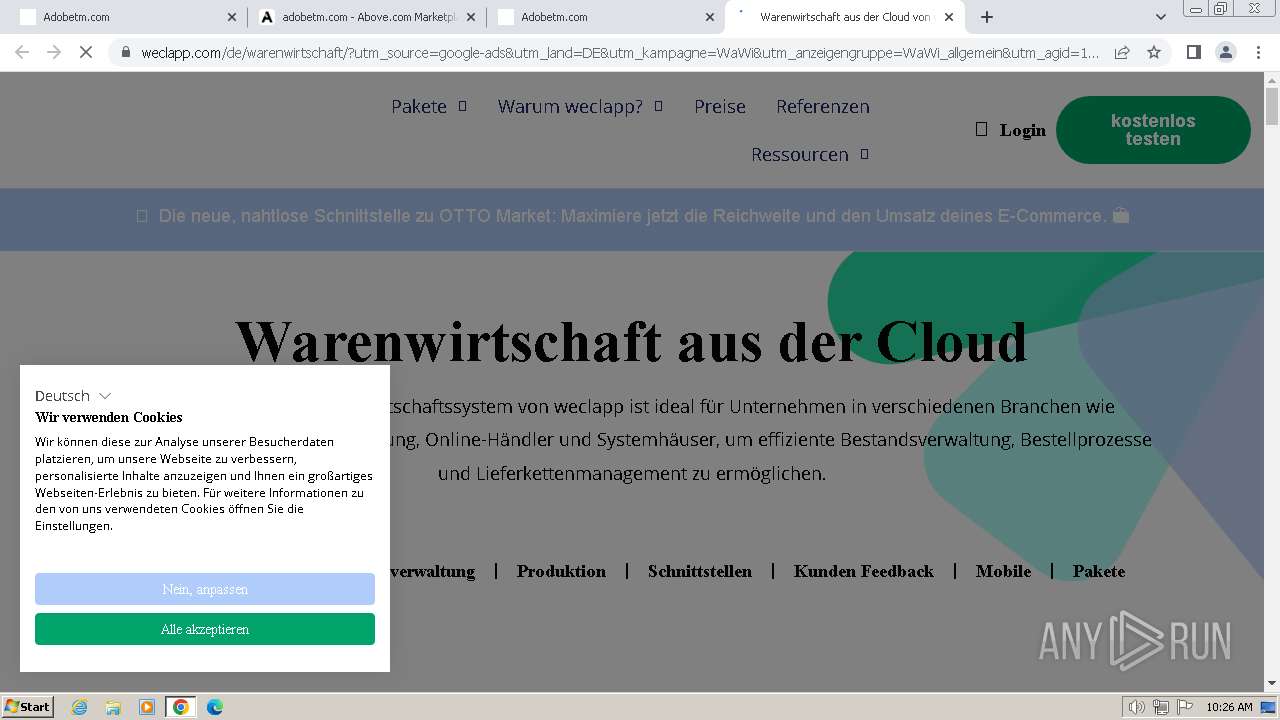1280x720 pixels.
Task: Bookmark this page with star icon
Action: 1154,52
